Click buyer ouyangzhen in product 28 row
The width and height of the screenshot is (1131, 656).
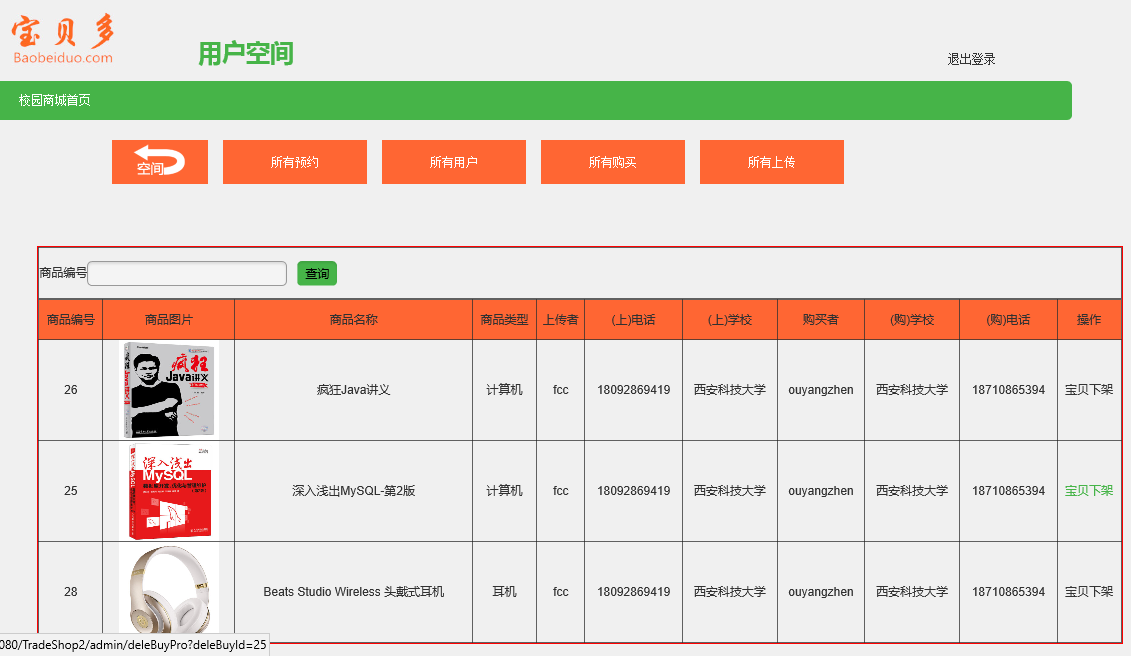click(821, 592)
